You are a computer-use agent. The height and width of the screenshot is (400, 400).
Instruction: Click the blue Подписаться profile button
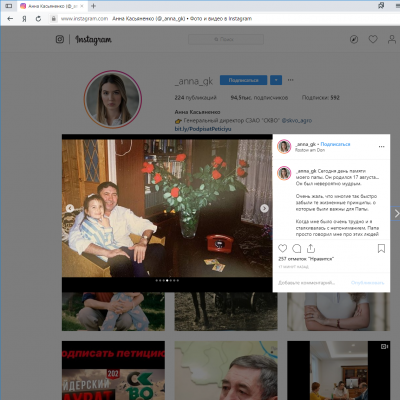pos(243,80)
